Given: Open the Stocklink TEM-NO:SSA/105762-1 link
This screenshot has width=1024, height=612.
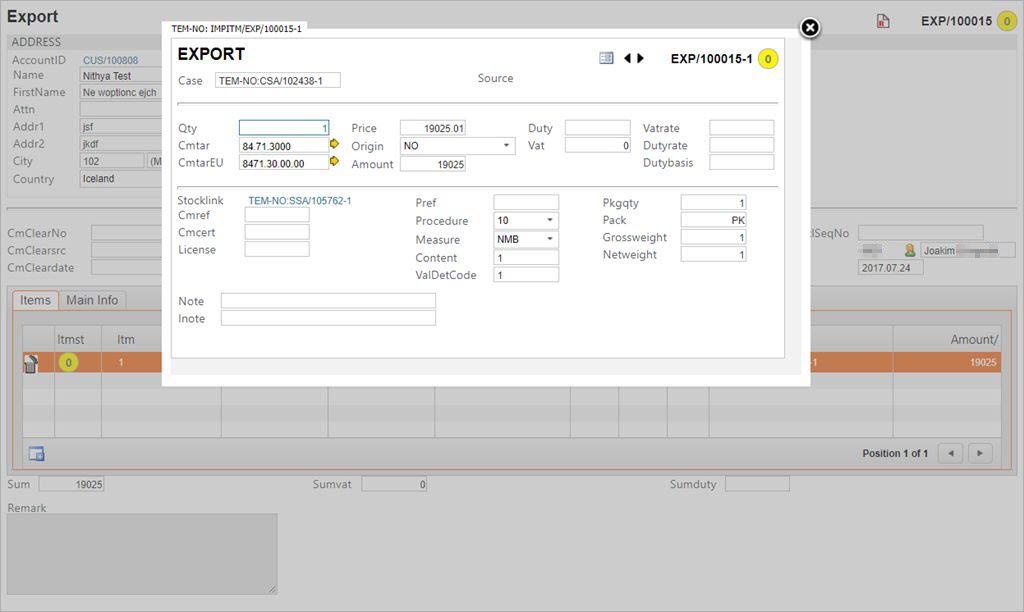Looking at the screenshot, I should click(x=299, y=201).
